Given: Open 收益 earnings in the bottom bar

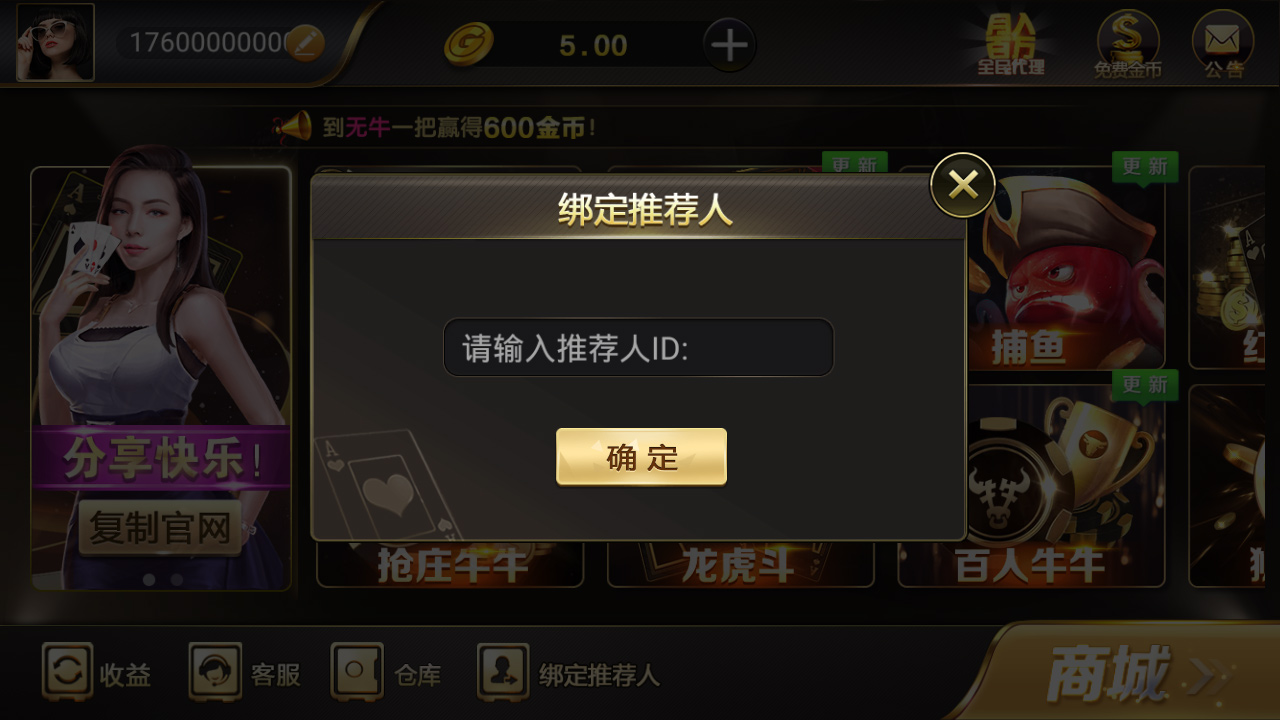Looking at the screenshot, I should coord(97,673).
